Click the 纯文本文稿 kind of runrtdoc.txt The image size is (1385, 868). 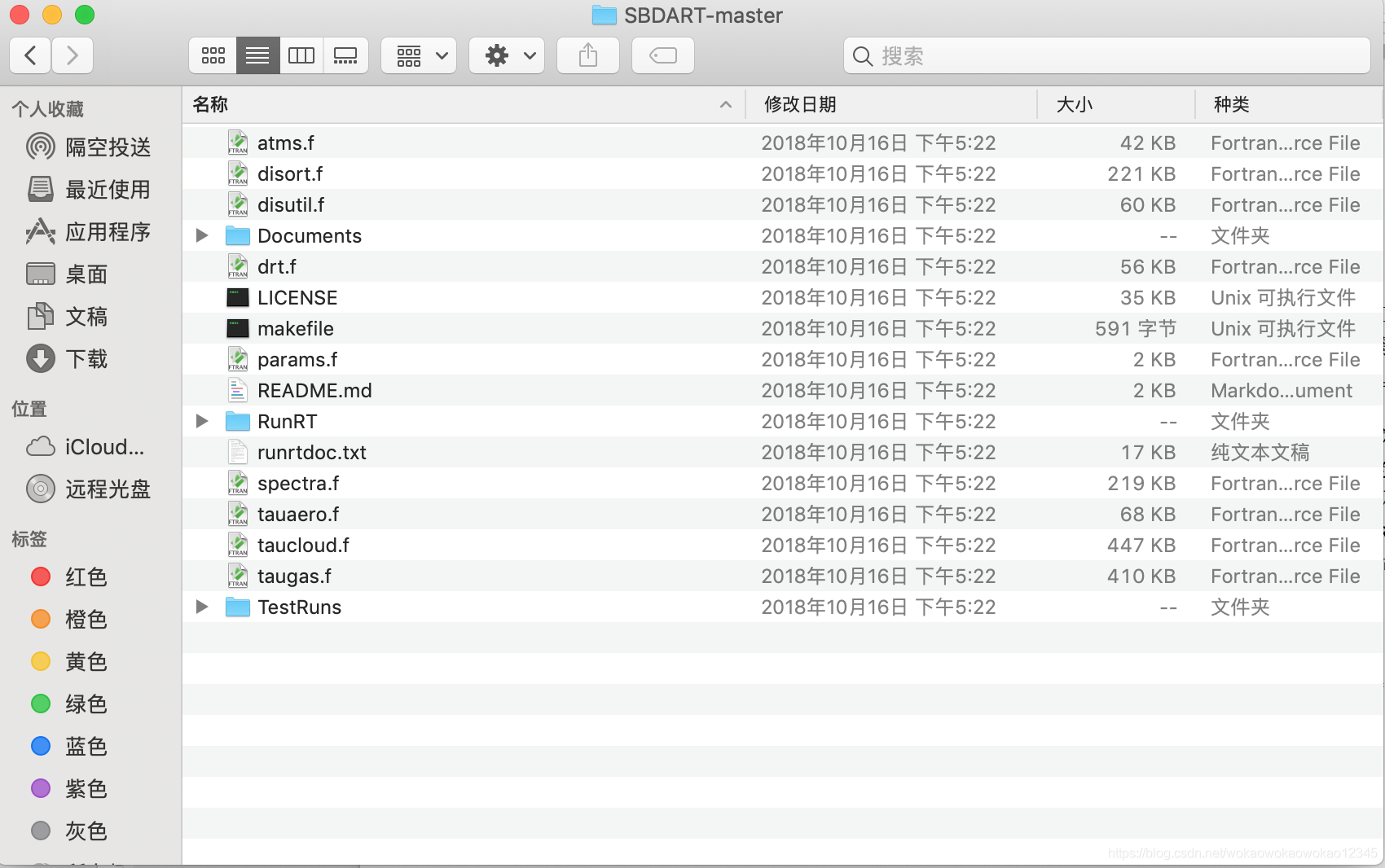click(1260, 453)
